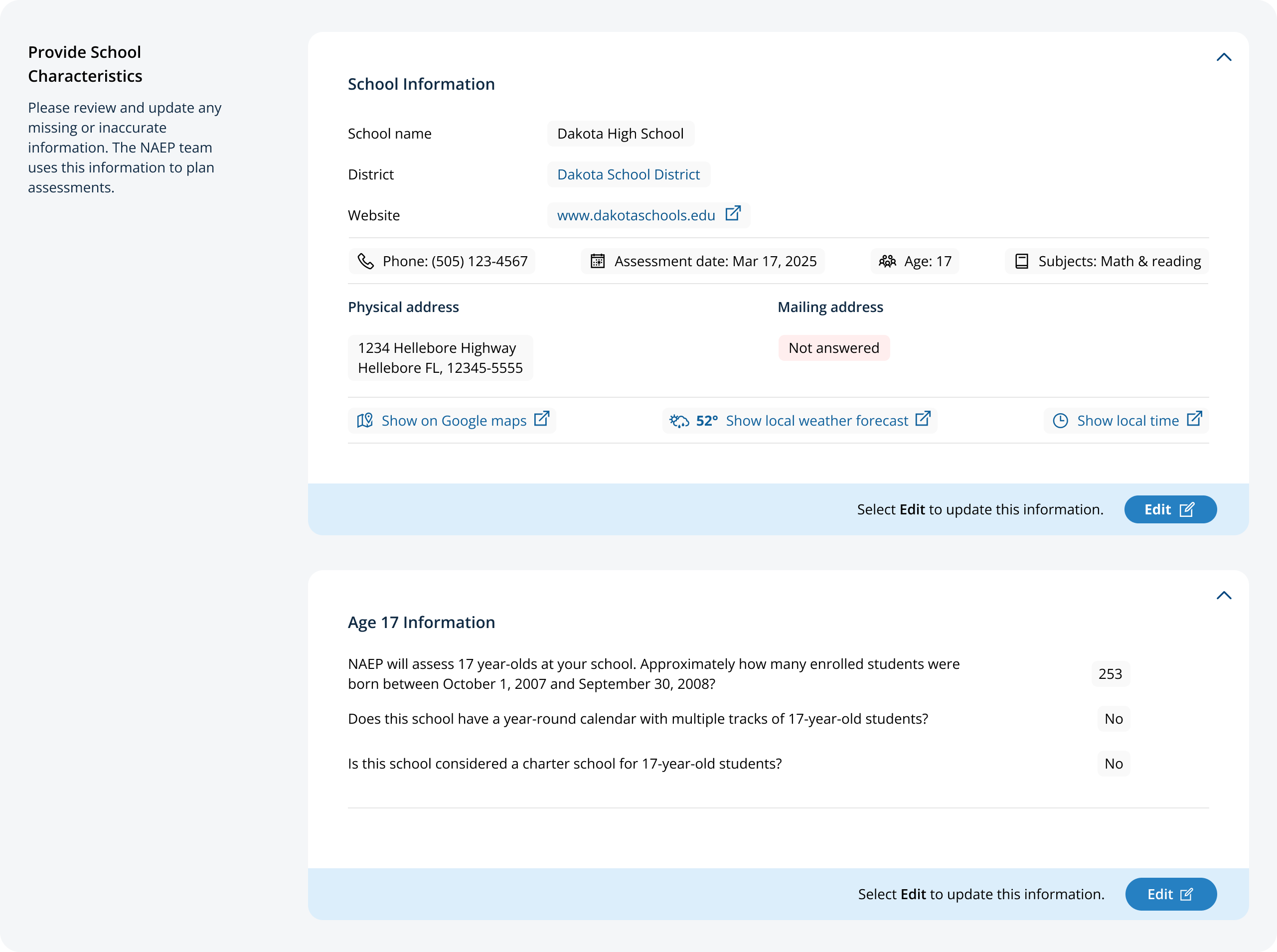Click the Not answered mailing address badge

point(833,348)
